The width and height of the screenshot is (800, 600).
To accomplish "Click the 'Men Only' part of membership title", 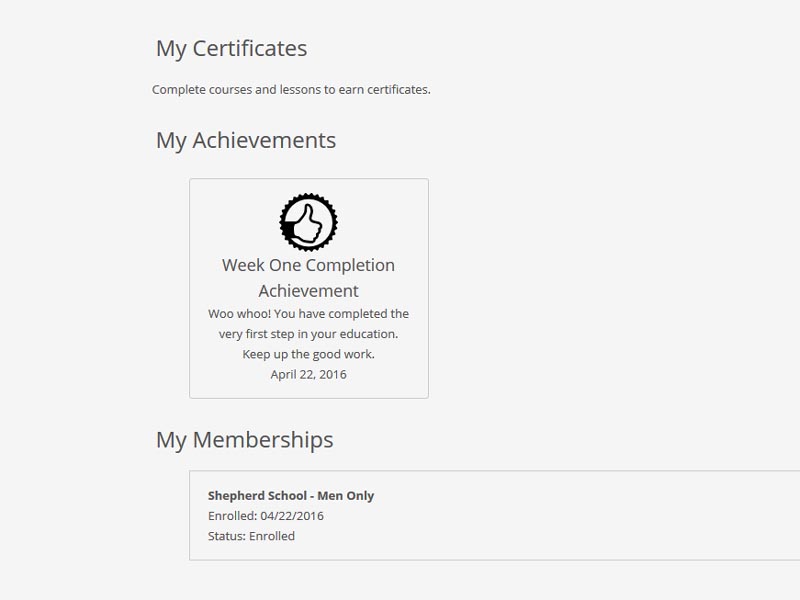I will [345, 495].
